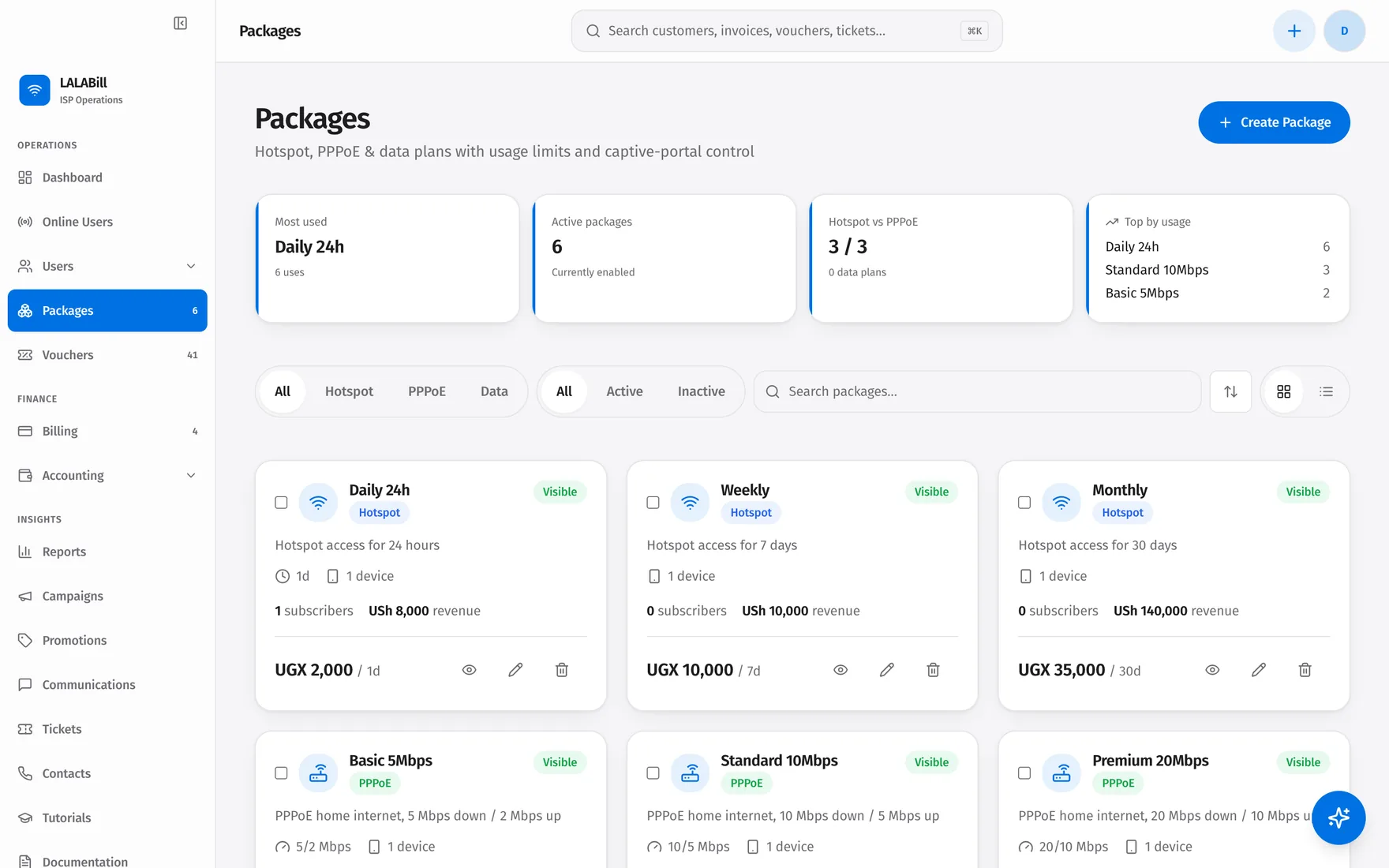Filter packages by PPPoE tab
Screen dimensions: 1389x868
(427, 391)
